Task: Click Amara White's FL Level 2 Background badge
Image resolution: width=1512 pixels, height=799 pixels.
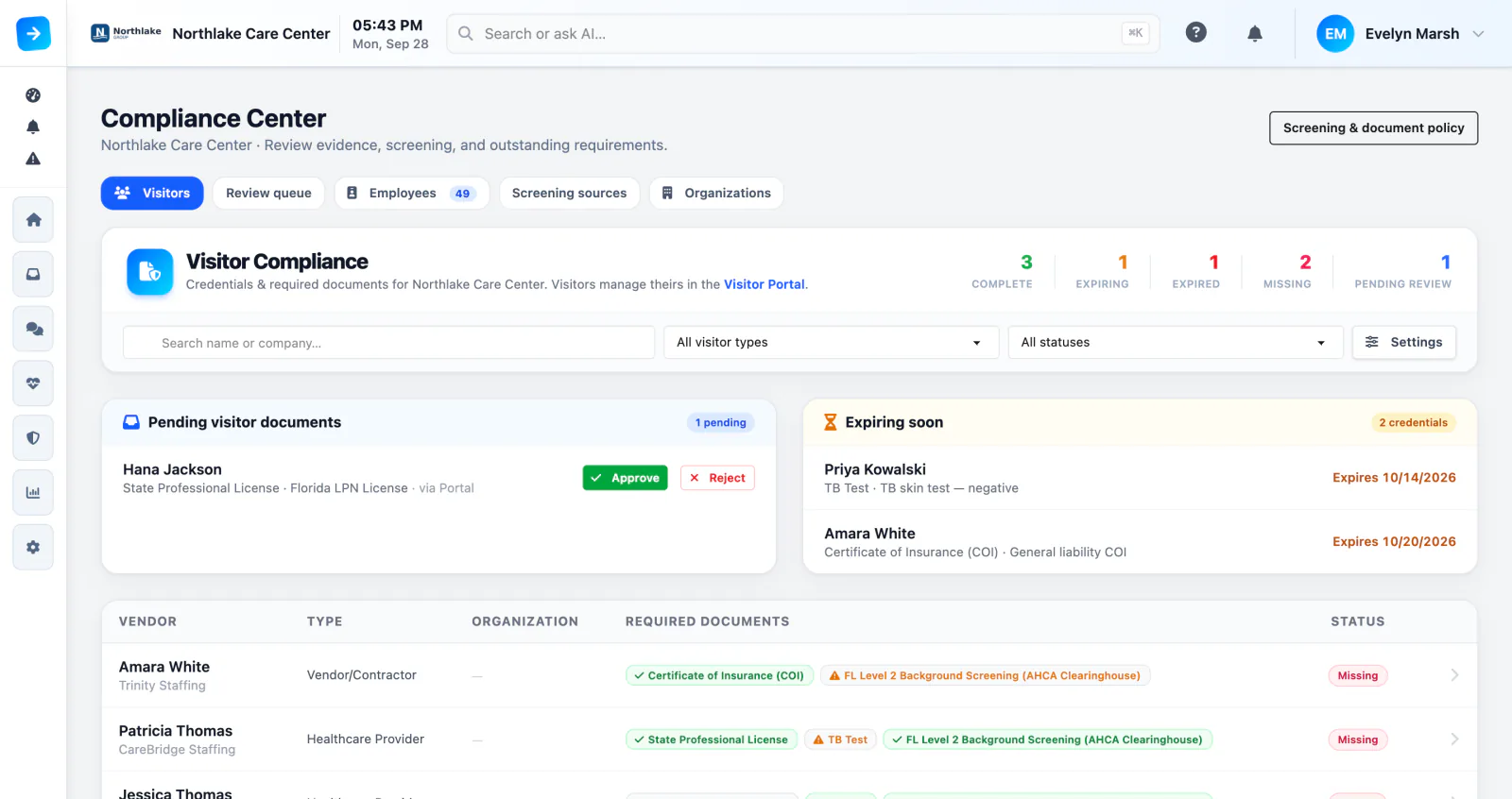Action: tap(985, 675)
